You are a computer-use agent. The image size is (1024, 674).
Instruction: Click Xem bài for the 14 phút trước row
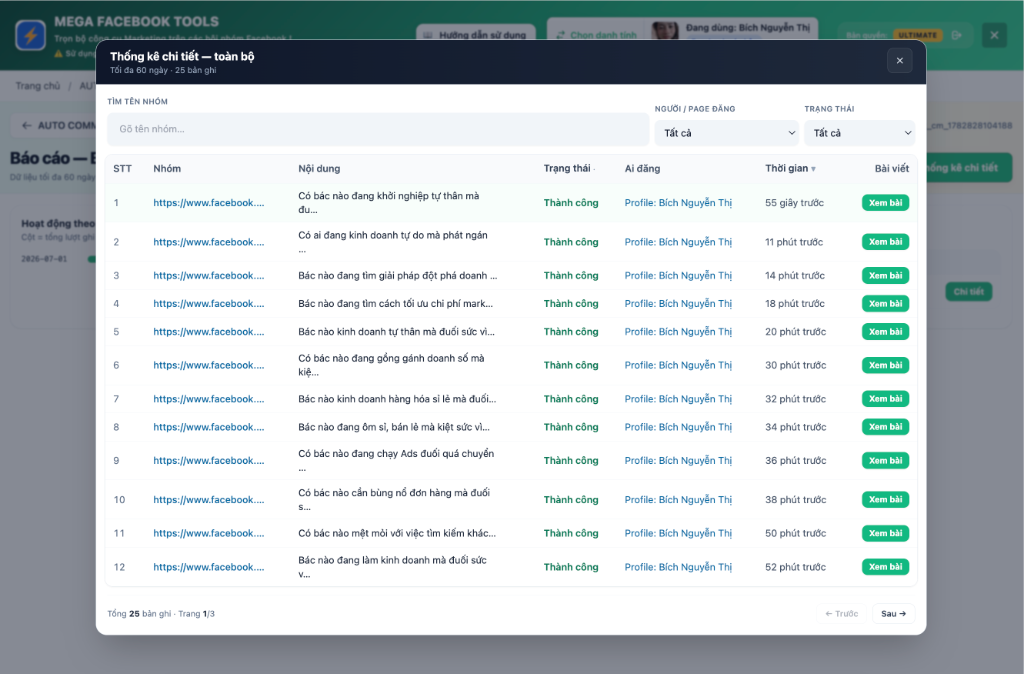886,276
